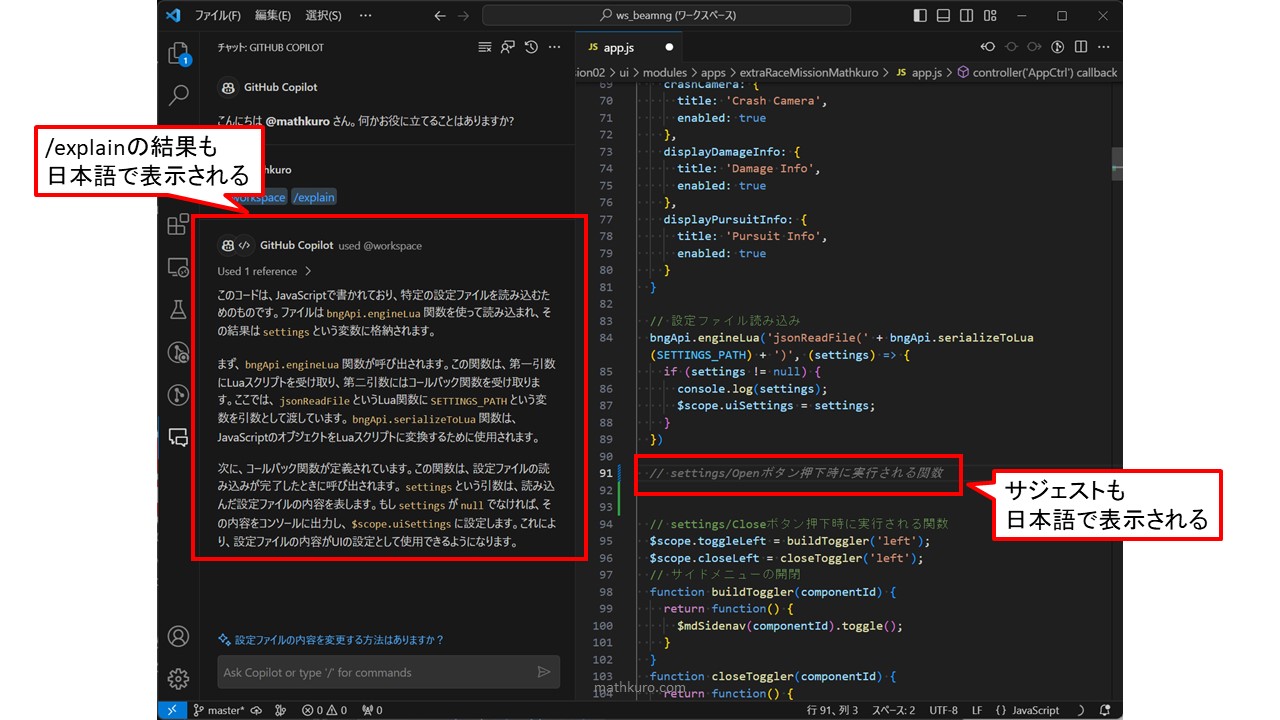The image size is (1280, 720).
Task: Select the Chat view icon in activity bar
Action: (178, 437)
